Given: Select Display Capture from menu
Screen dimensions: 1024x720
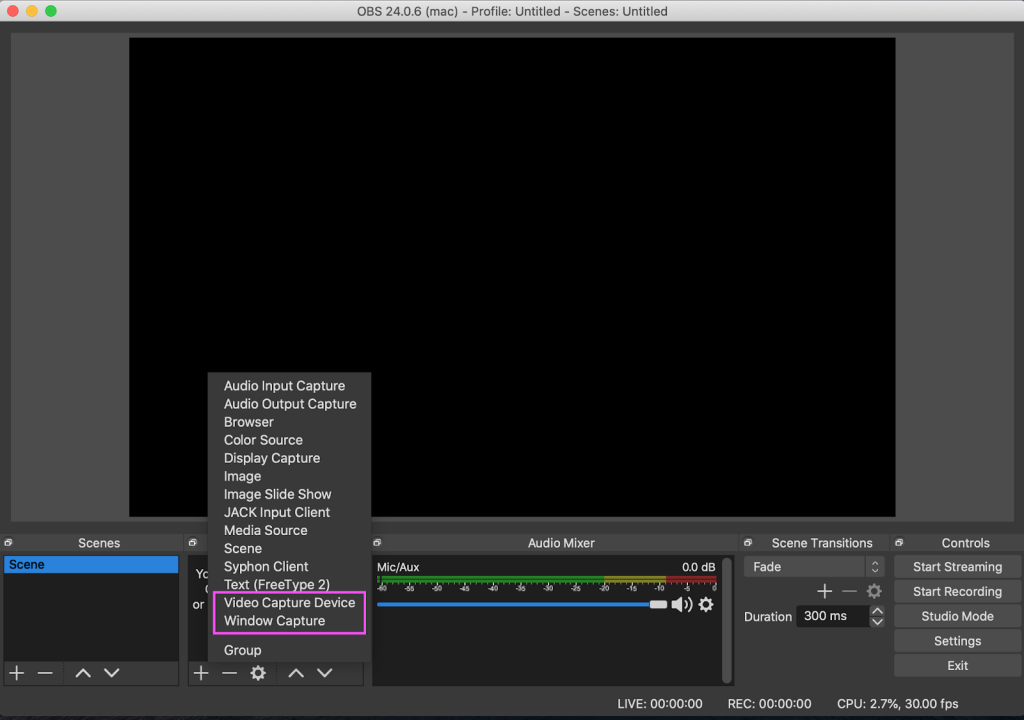Looking at the screenshot, I should click(272, 459).
